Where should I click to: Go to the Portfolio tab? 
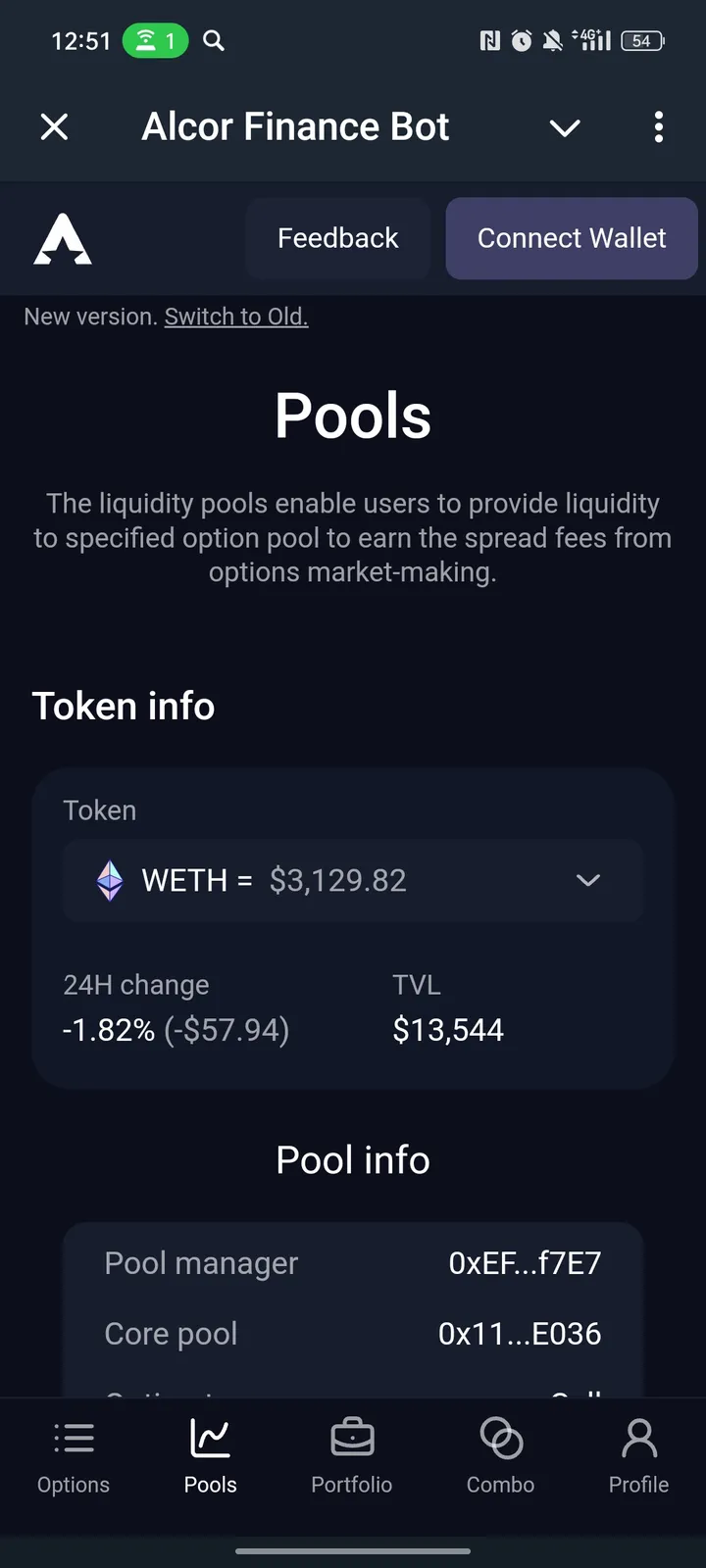point(352,1456)
